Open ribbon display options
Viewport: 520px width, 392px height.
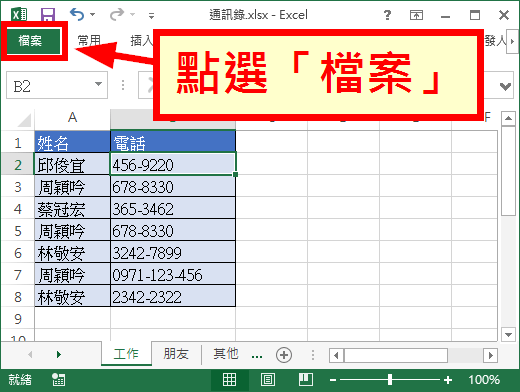416,15
